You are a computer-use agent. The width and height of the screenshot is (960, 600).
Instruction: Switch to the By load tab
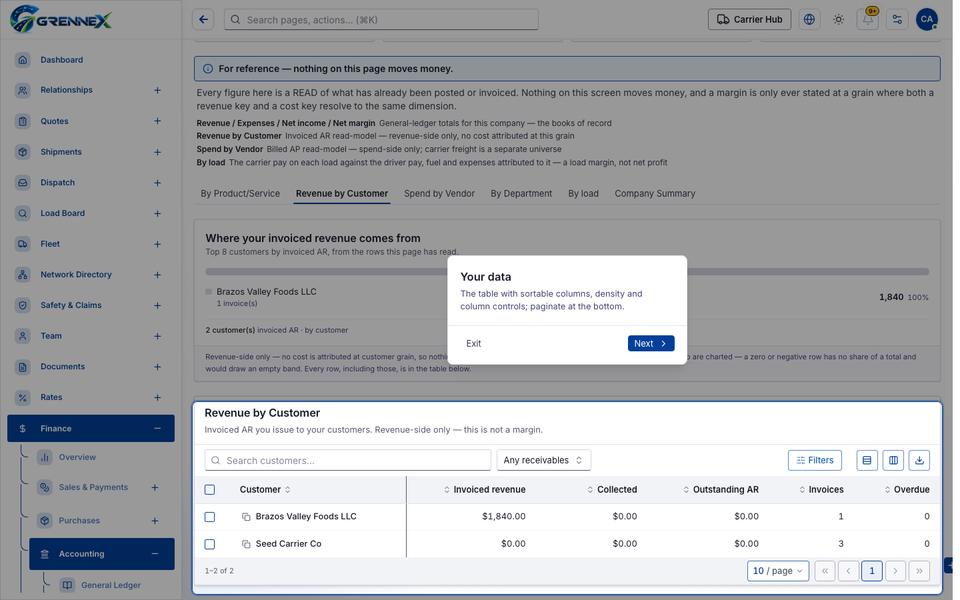point(583,193)
